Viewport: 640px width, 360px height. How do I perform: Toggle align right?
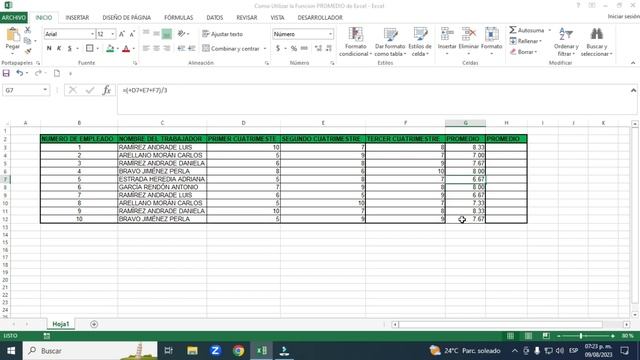pyautogui.click(x=167, y=48)
